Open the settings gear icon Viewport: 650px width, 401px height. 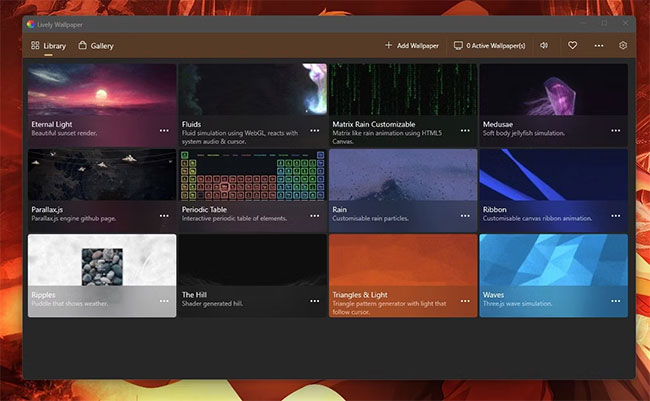(623, 45)
